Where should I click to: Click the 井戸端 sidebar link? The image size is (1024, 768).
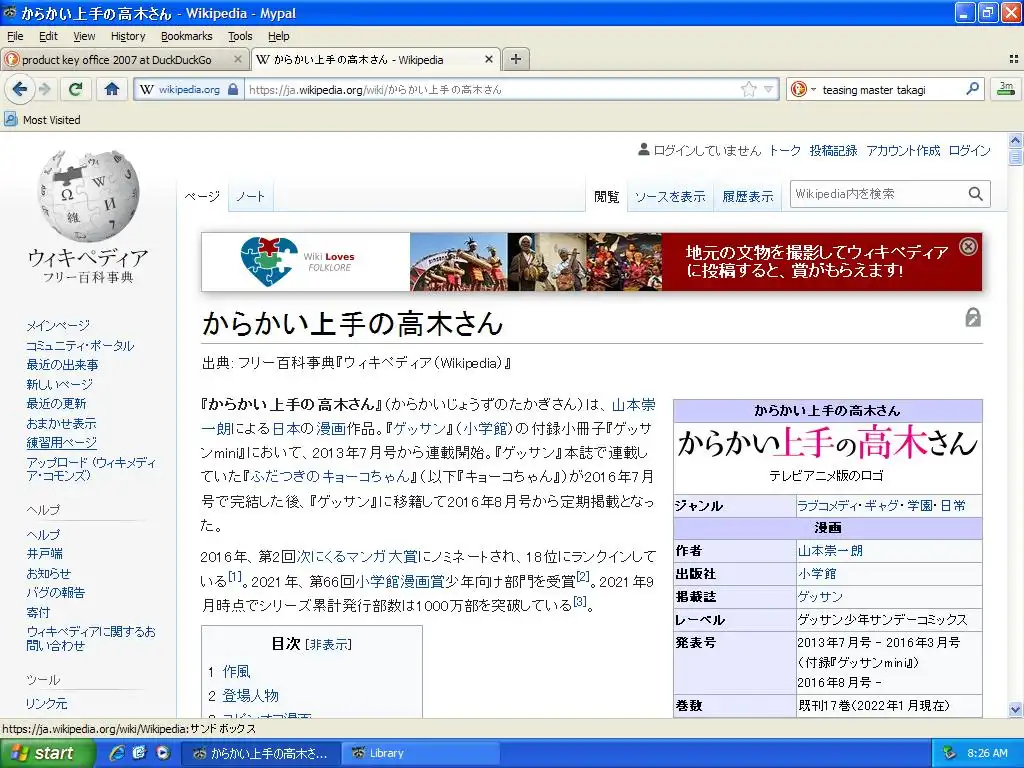click(44, 554)
